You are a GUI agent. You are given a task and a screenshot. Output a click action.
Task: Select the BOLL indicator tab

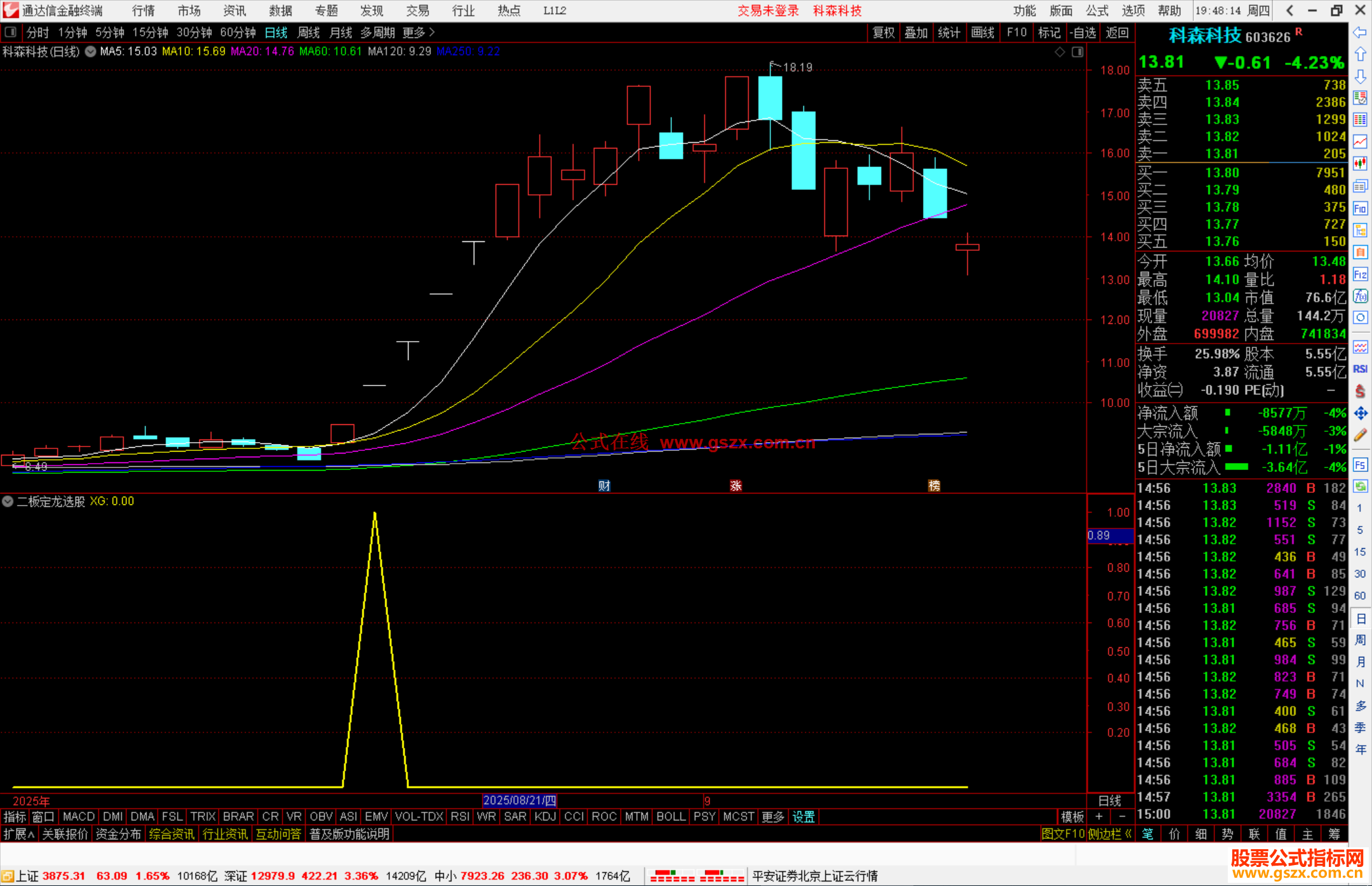(x=671, y=817)
